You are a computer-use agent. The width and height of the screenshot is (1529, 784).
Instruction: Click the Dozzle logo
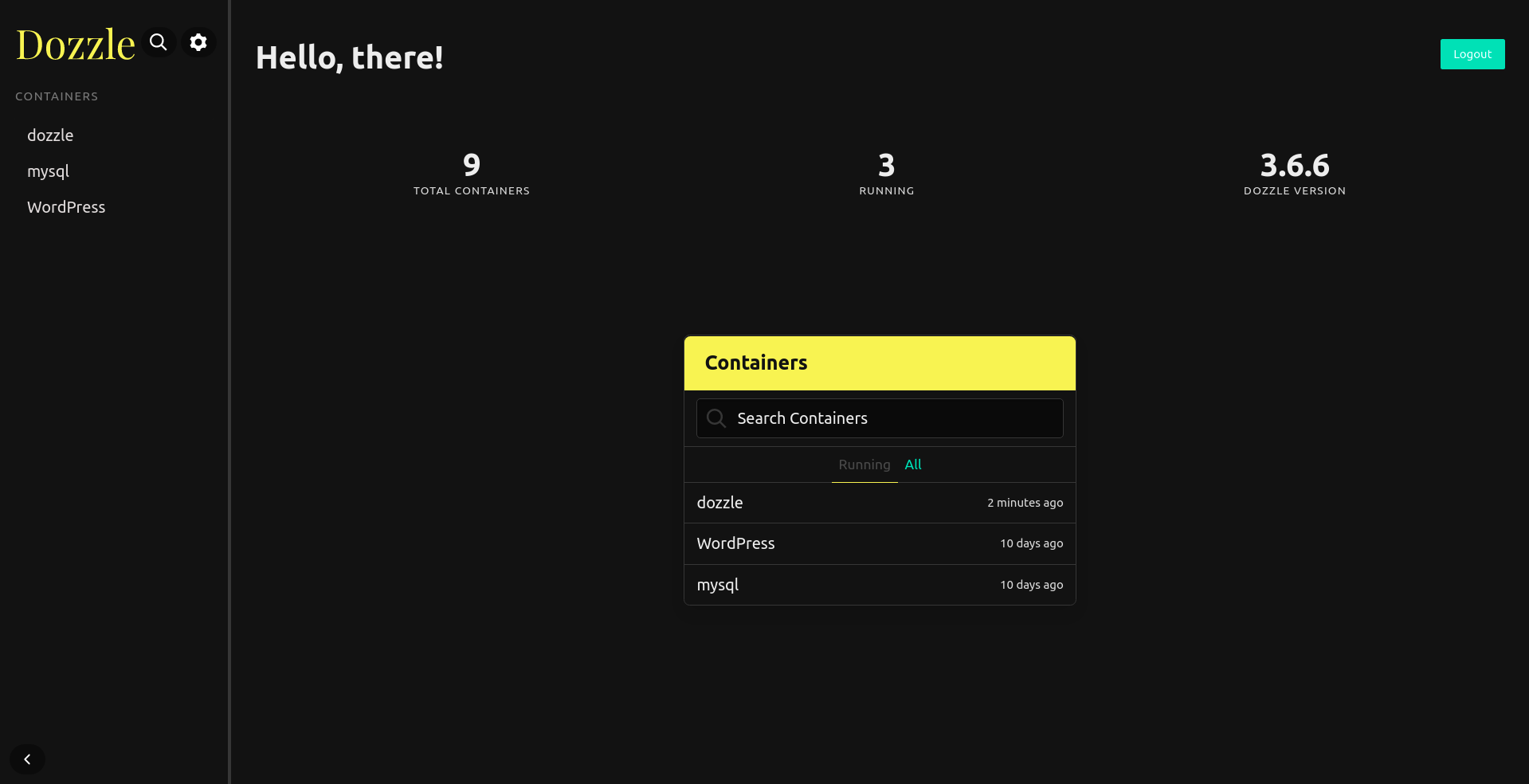click(76, 45)
